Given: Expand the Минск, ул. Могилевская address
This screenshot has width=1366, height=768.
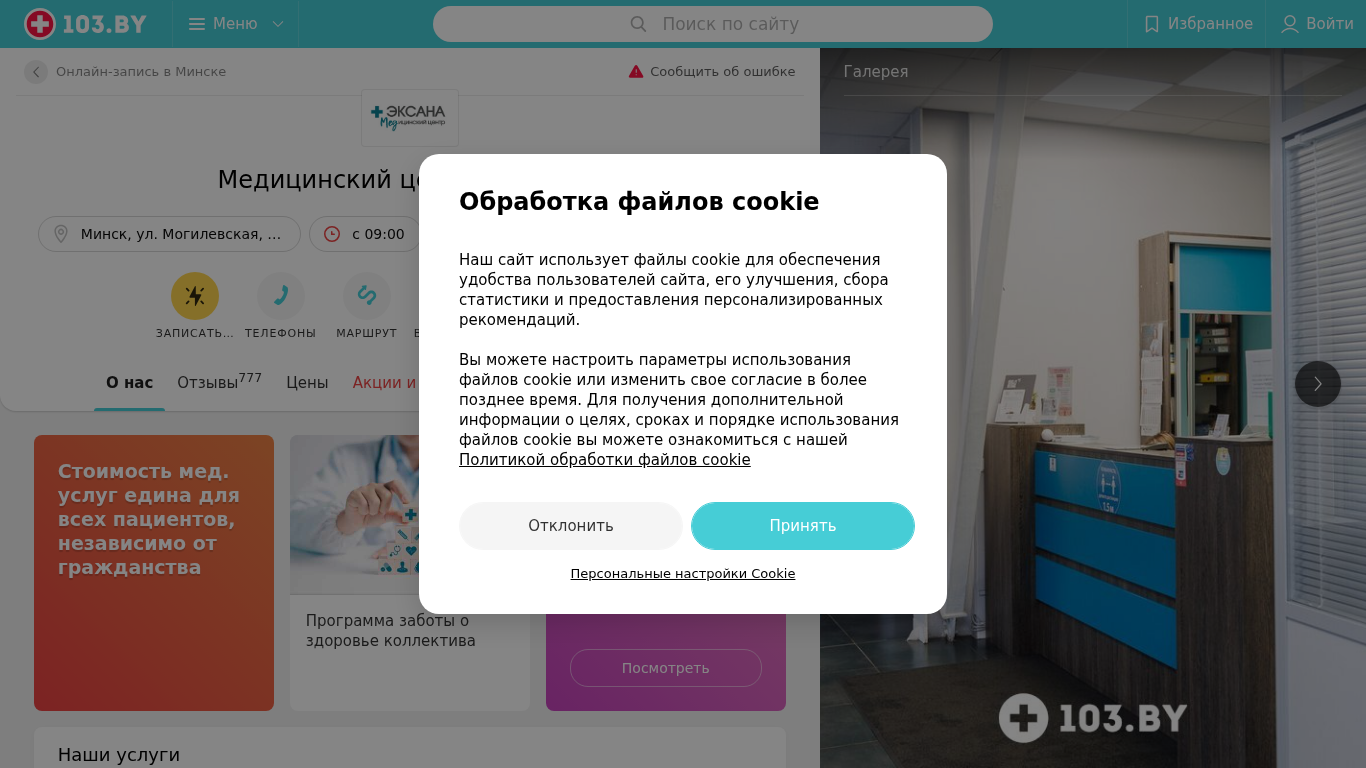Looking at the screenshot, I should tap(169, 234).
